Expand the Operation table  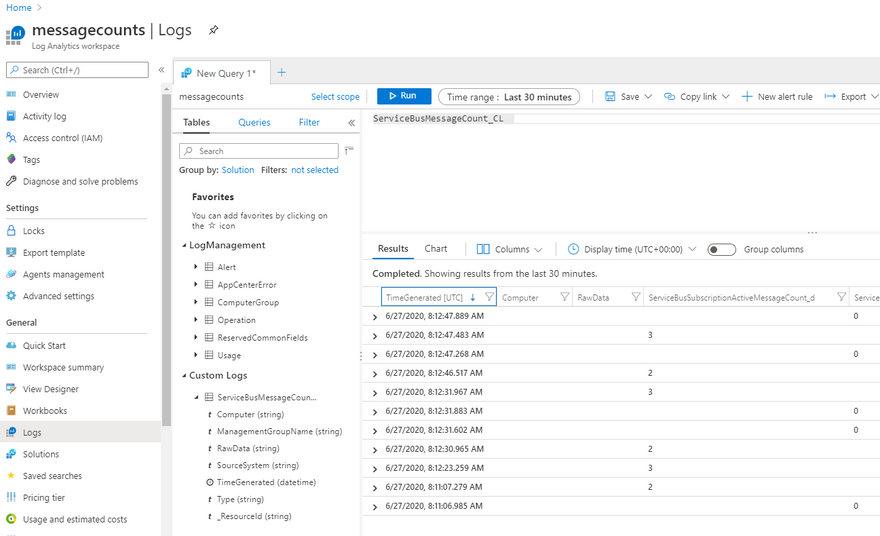tap(195, 320)
